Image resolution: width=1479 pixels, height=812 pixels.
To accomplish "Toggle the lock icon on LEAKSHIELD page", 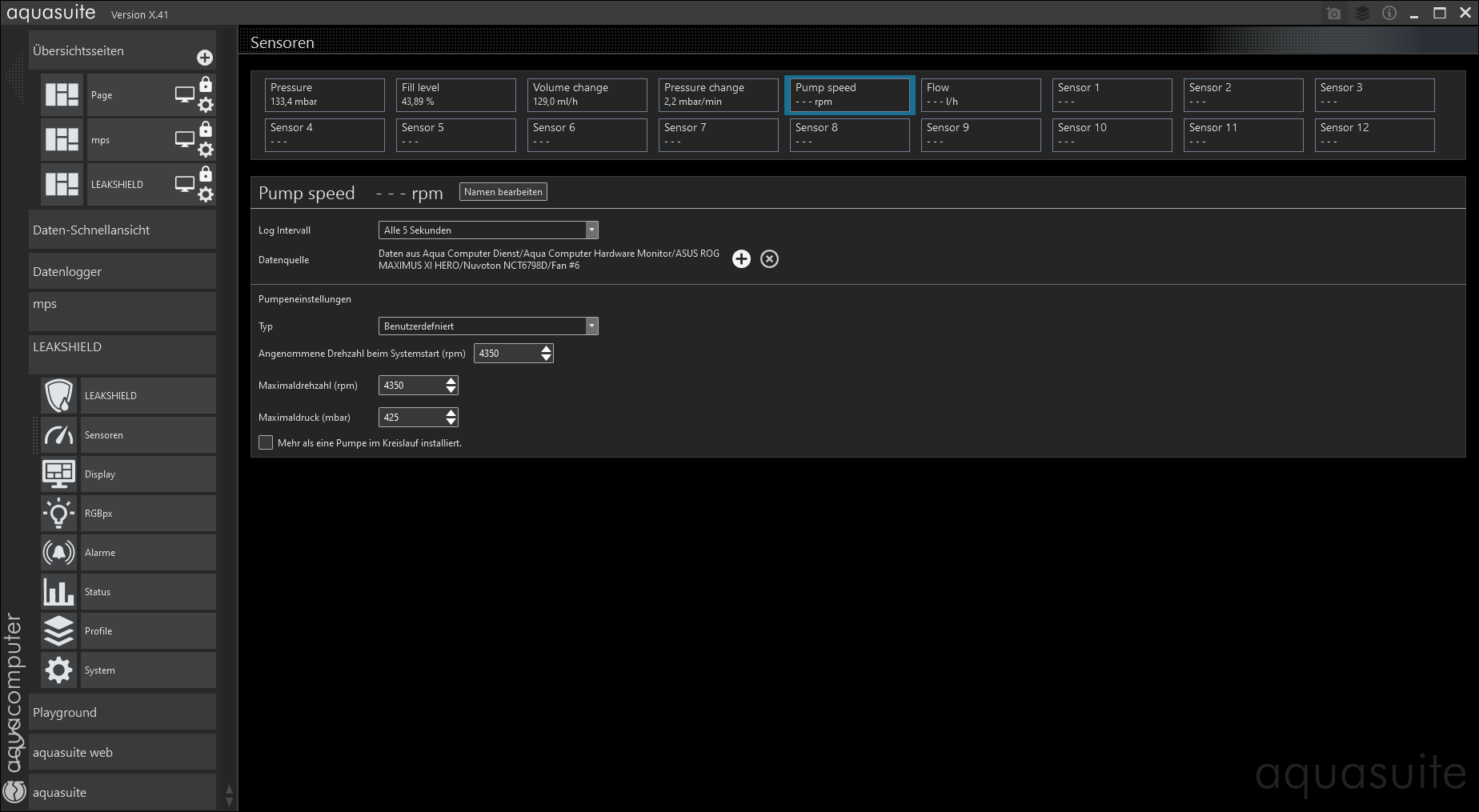I will [x=206, y=174].
